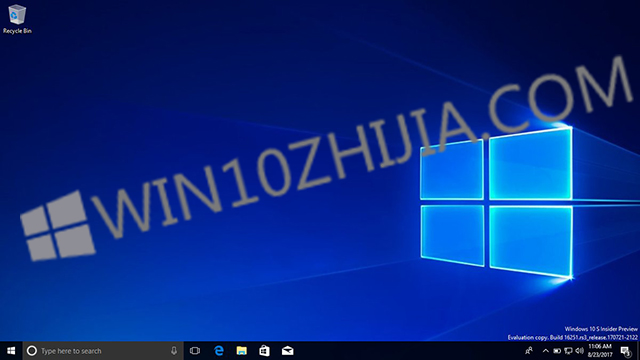Open the Windows Start menu
Image resolution: width=640 pixels, height=360 pixels.
point(11,351)
